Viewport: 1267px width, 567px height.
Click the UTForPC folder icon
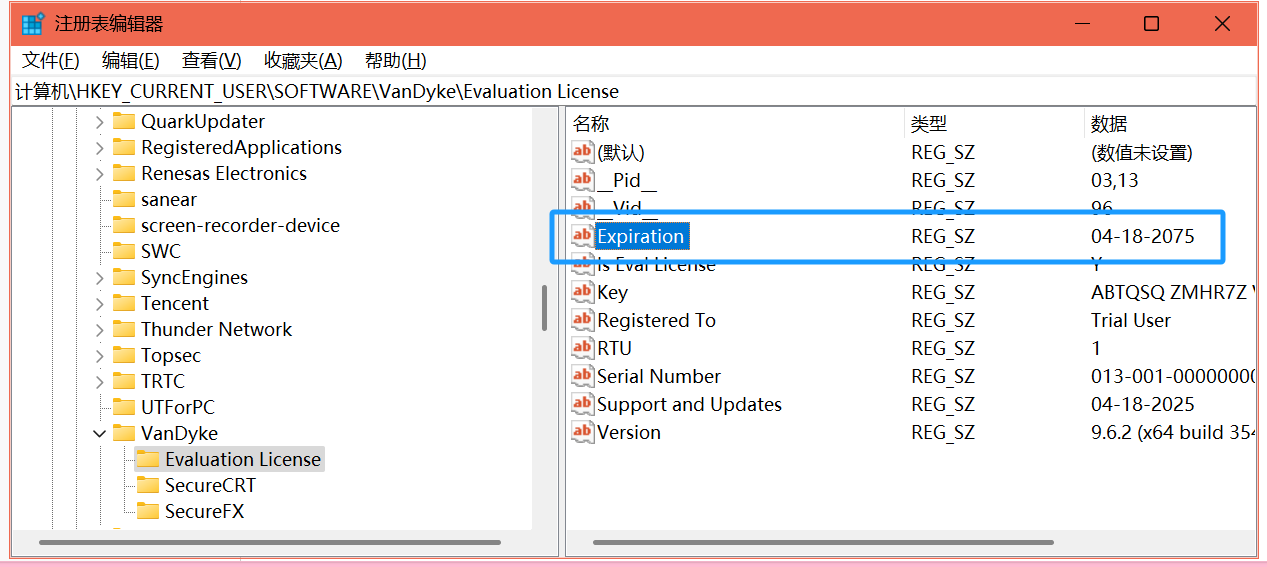[124, 407]
